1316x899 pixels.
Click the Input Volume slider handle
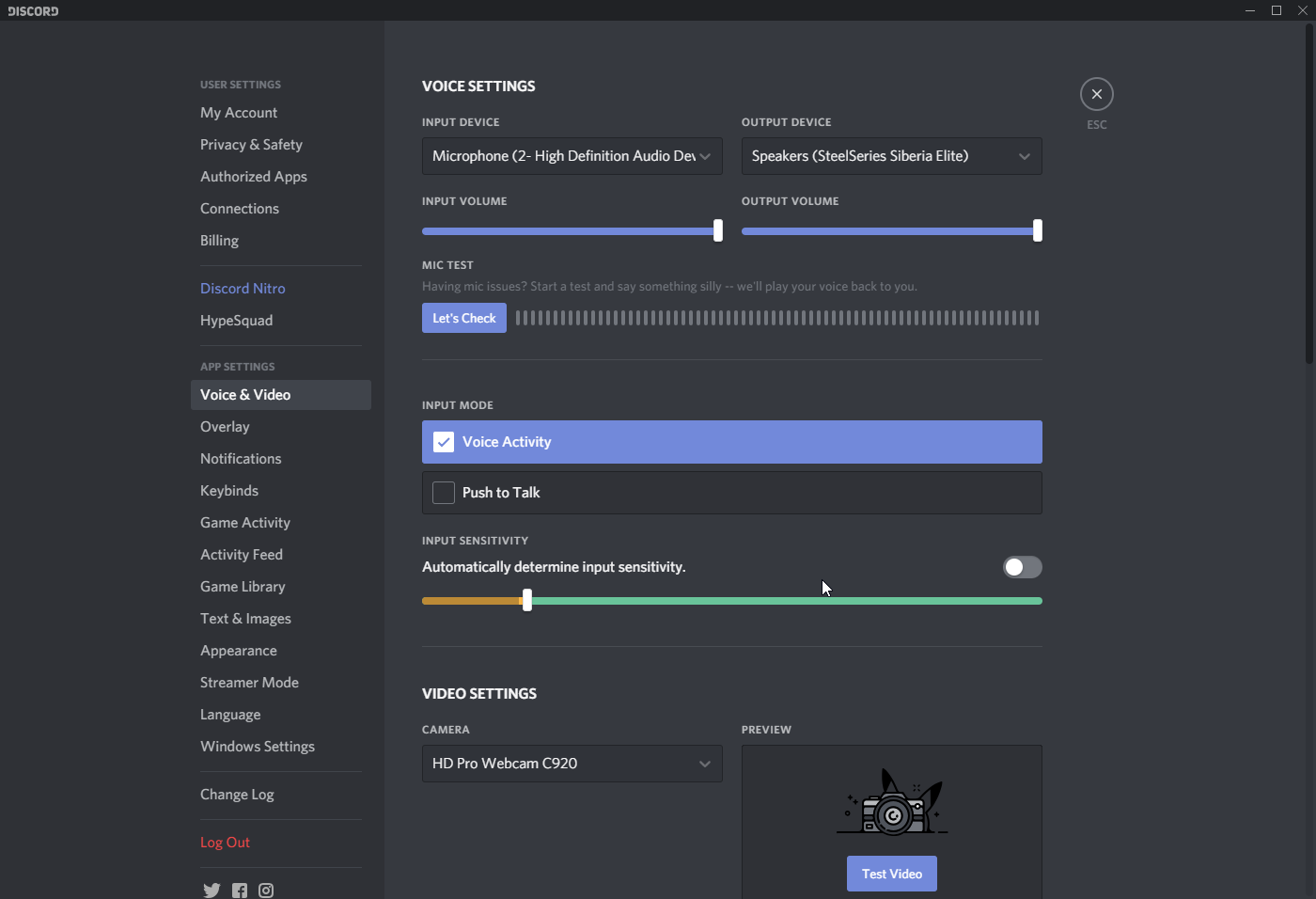718,230
